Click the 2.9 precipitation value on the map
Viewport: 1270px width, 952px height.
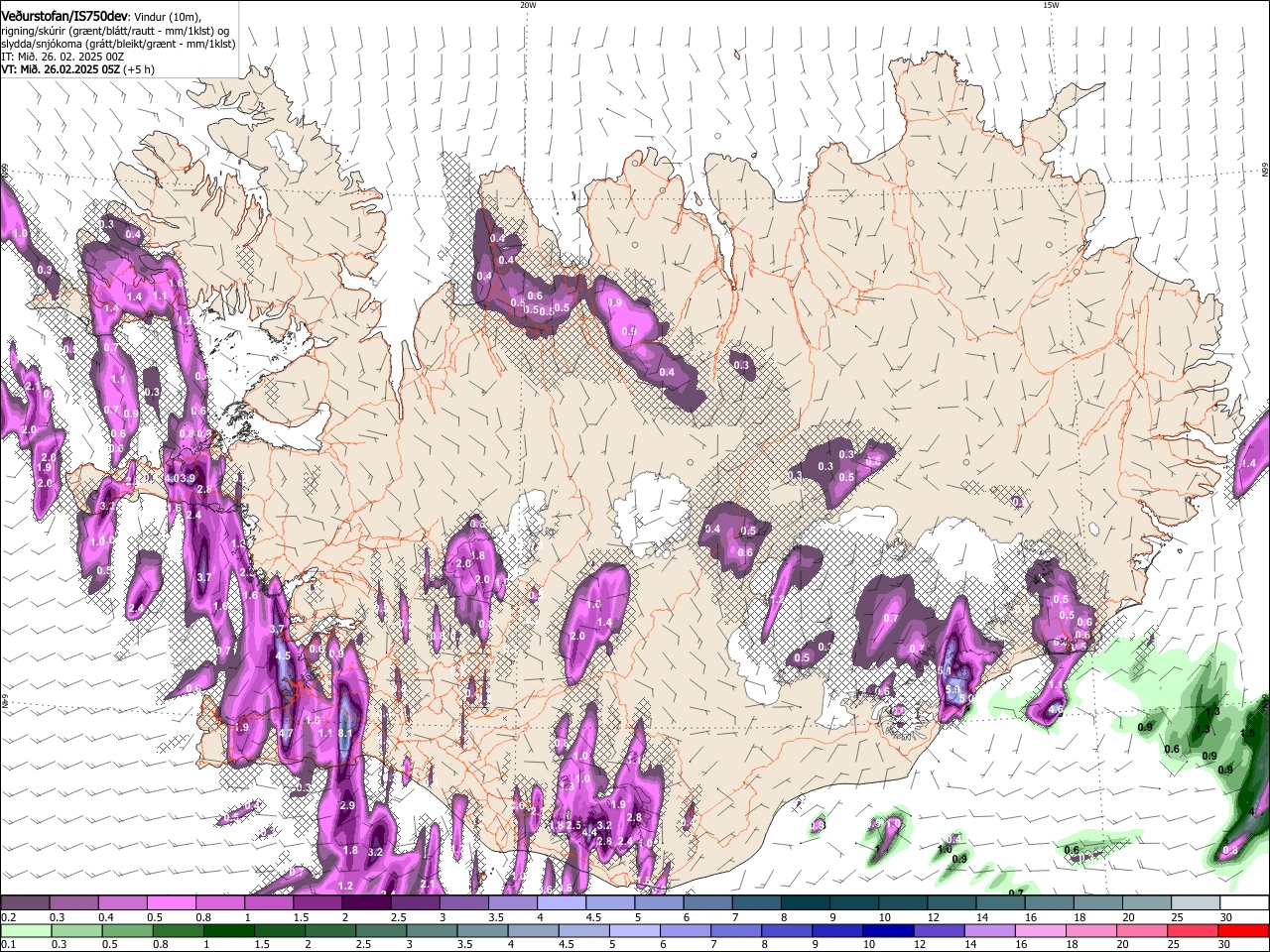click(347, 806)
